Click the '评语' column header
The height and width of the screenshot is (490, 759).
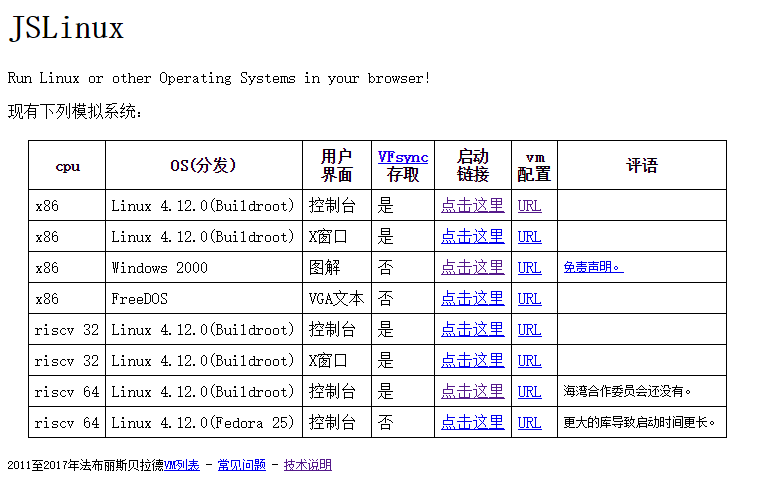[x=642, y=166]
